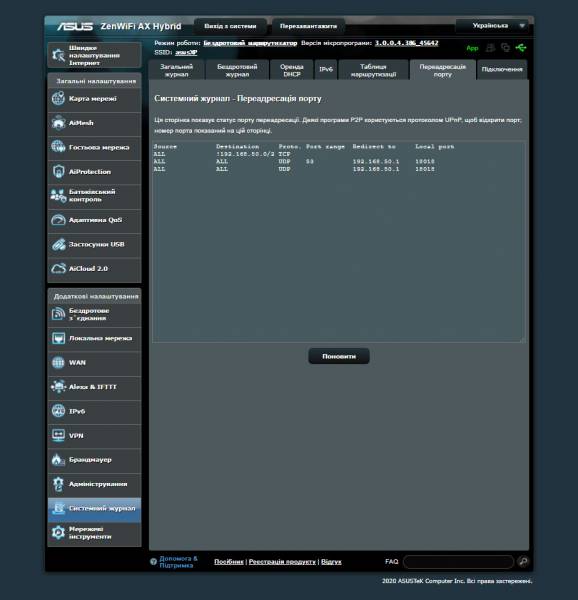Select the Адаптивна QoS gauge icon
Viewport: 578px width, 600px height.
pyautogui.click(x=58, y=220)
